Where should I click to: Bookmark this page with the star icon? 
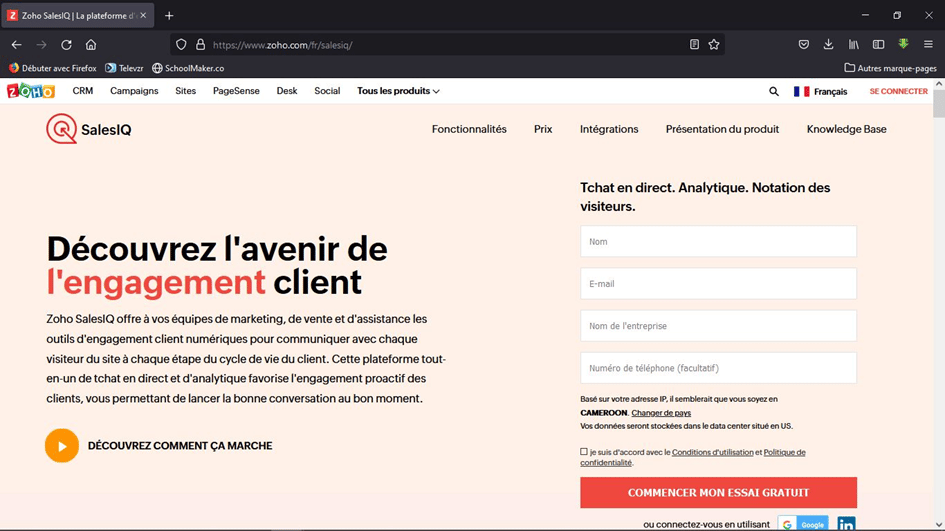[714, 45]
